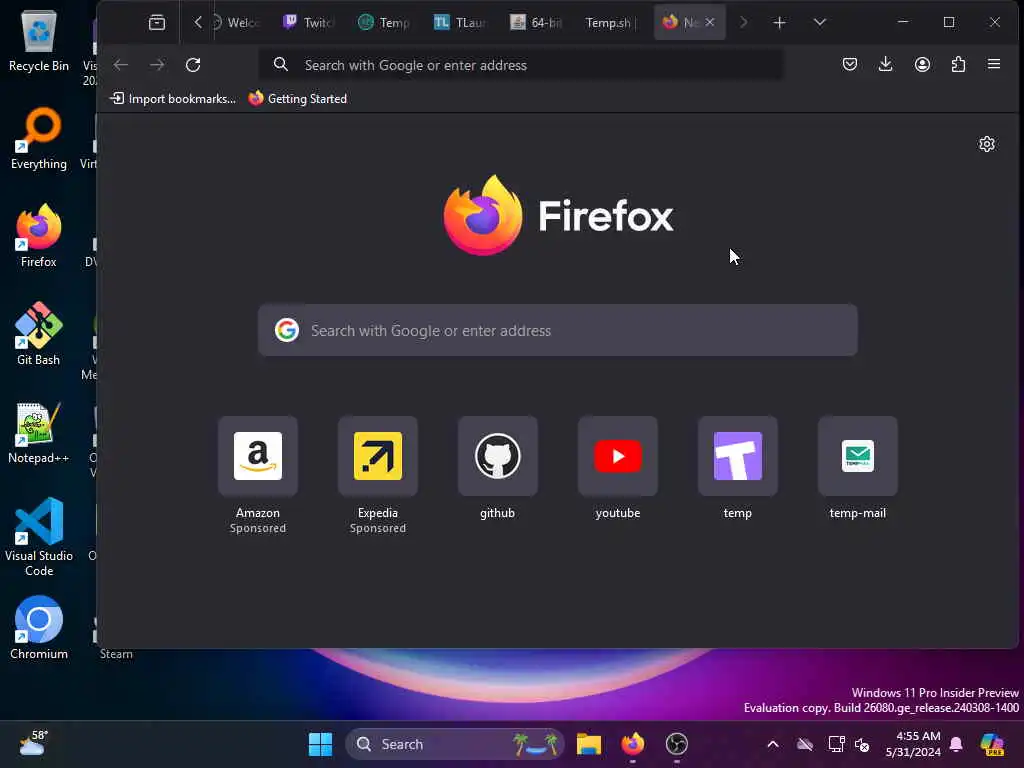Open the weather widget showing 58°
Screen dimensions: 1024x768
point(33,743)
